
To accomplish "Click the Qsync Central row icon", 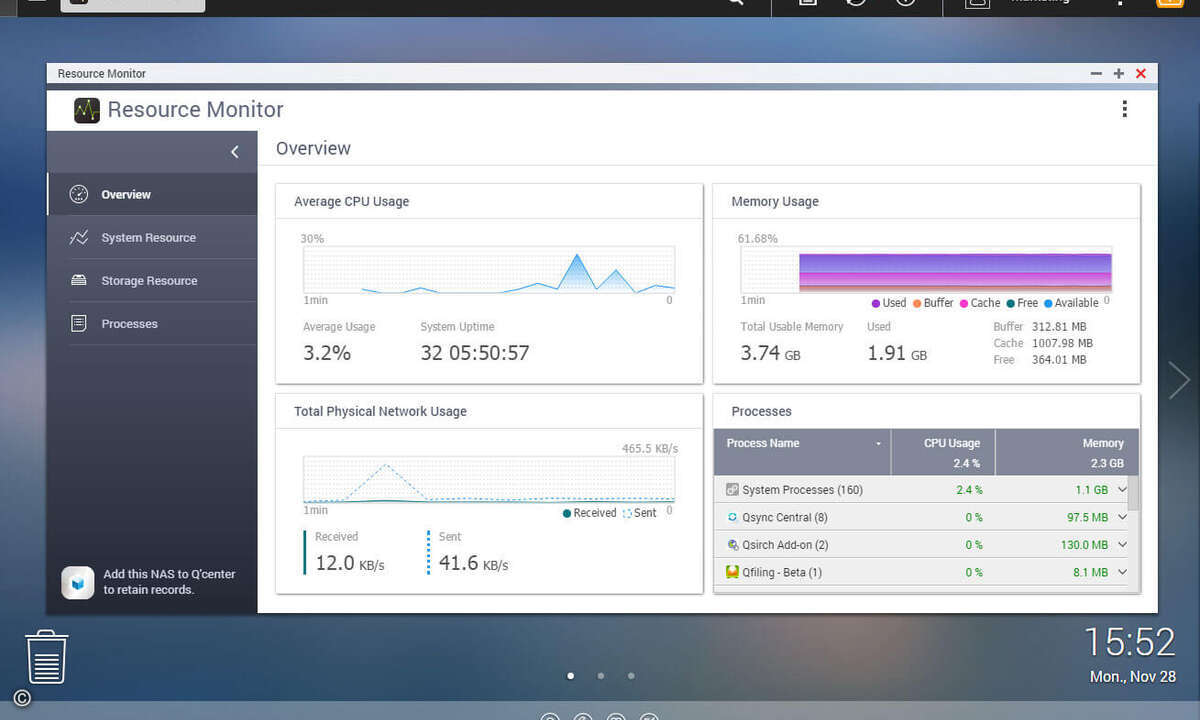I will pyautogui.click(x=732, y=518).
